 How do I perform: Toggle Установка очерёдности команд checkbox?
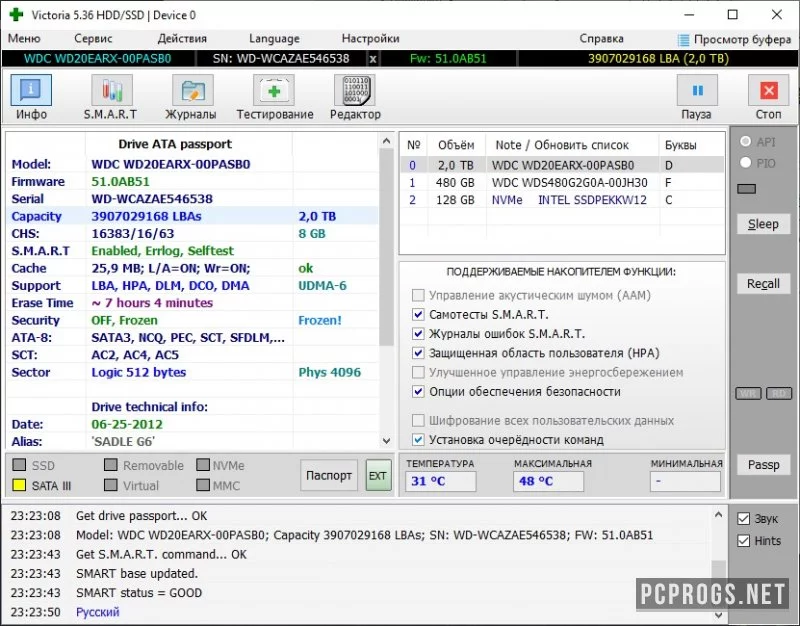(418, 439)
